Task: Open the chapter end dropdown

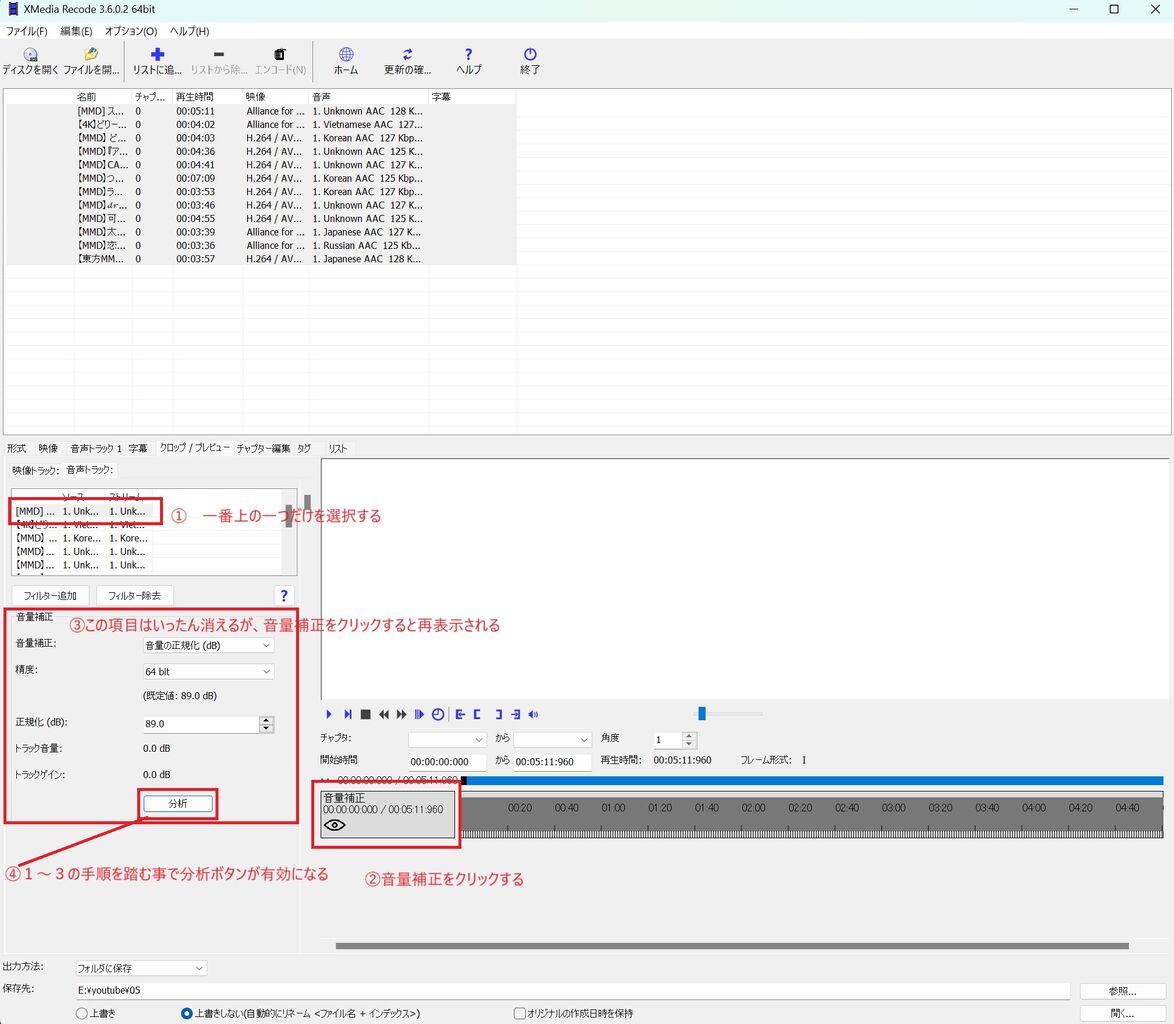Action: (553, 740)
